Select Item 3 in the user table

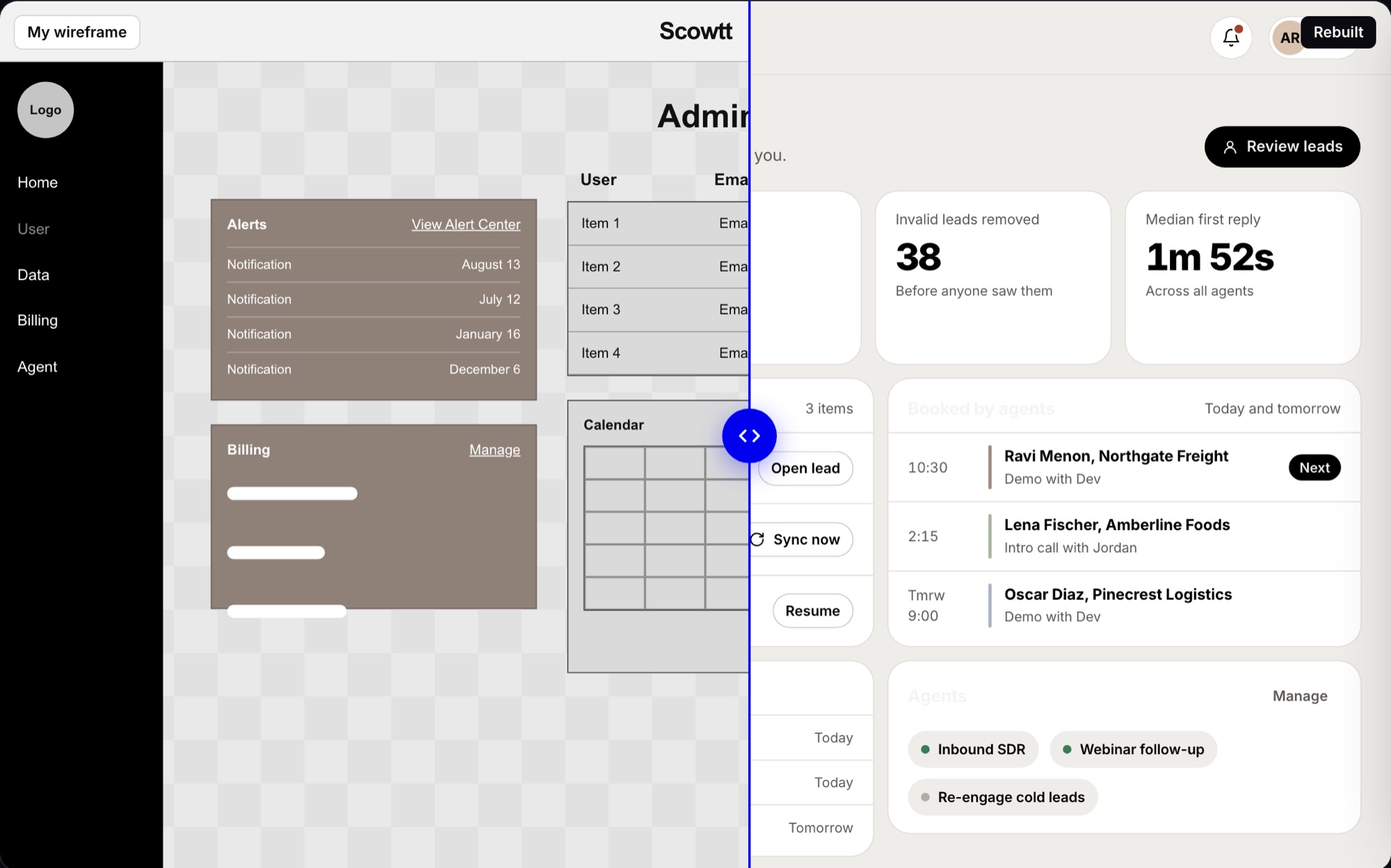point(659,310)
